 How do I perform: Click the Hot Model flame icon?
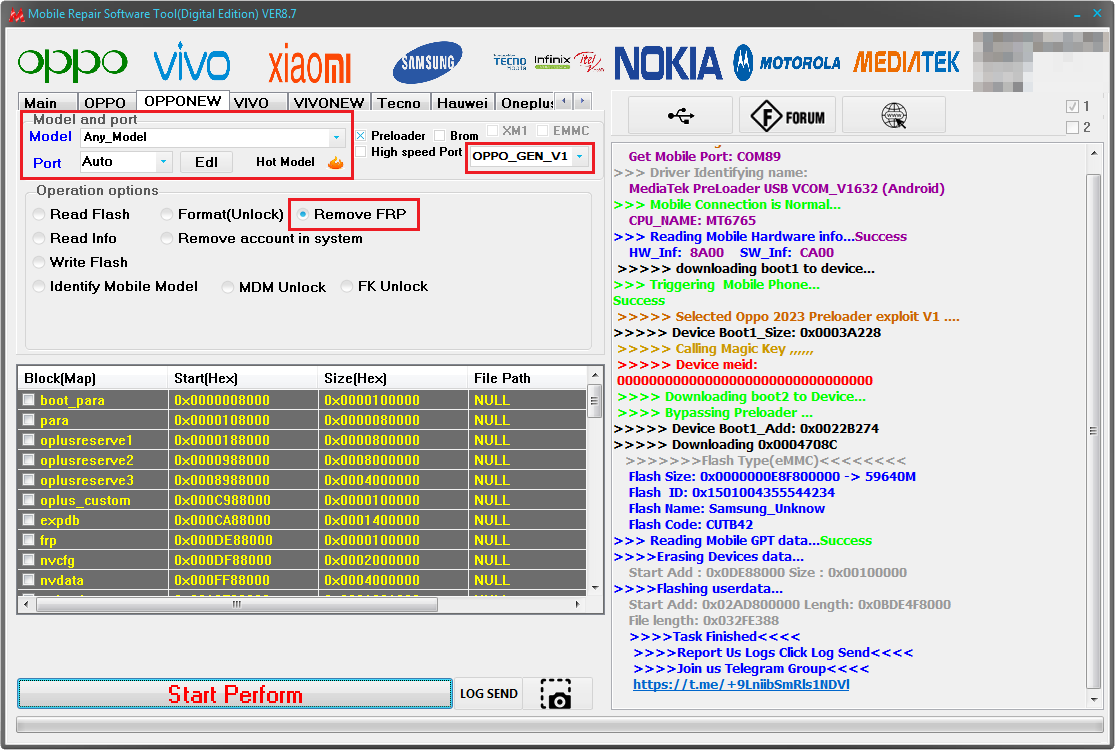coord(336,162)
